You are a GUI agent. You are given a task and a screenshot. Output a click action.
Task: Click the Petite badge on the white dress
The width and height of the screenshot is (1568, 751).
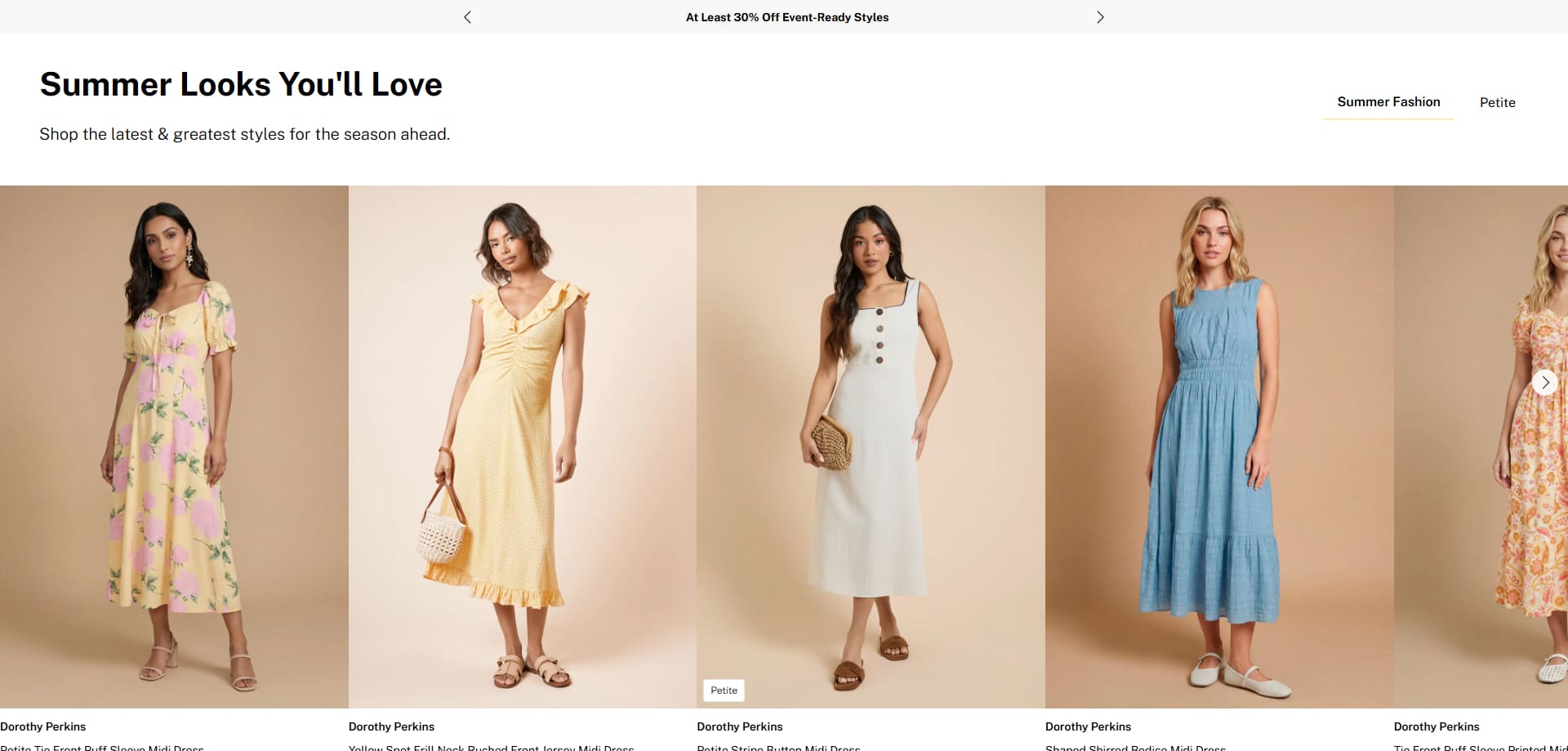pos(724,691)
